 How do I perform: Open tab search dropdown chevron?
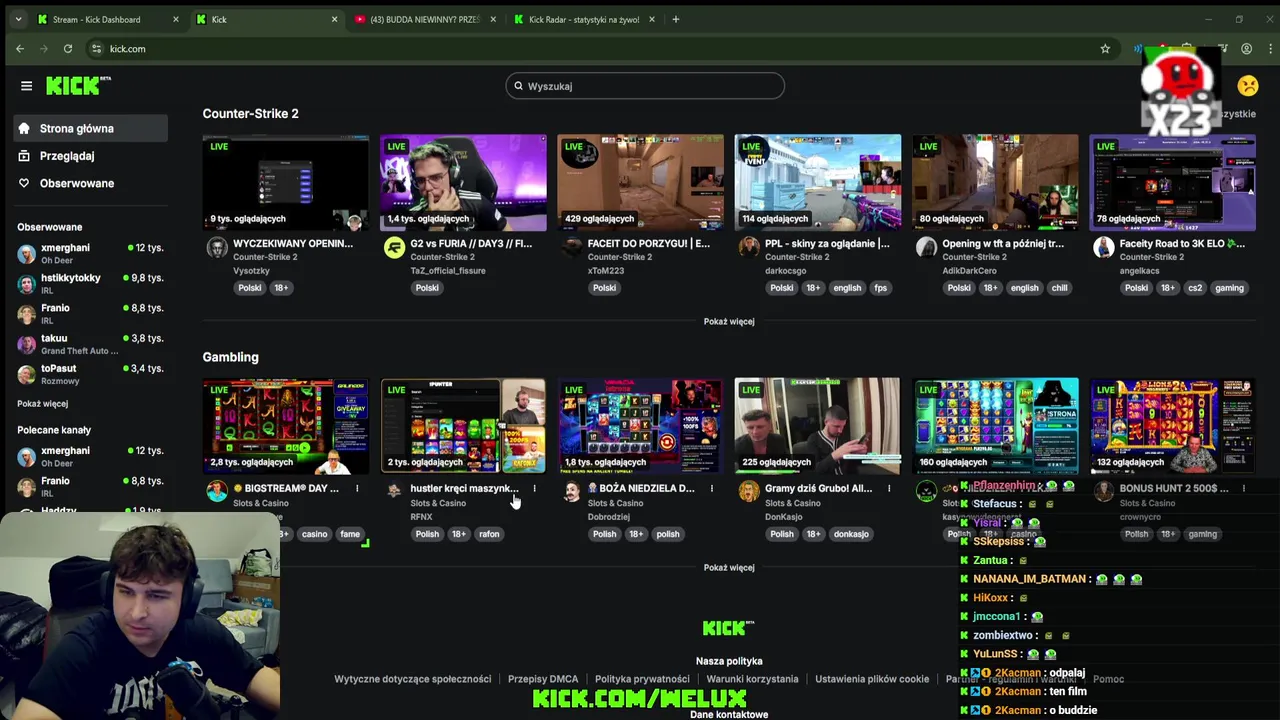coord(18,19)
